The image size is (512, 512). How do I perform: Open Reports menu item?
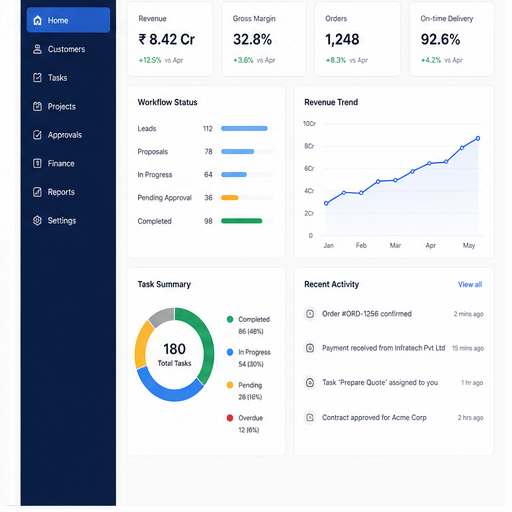tap(68, 192)
